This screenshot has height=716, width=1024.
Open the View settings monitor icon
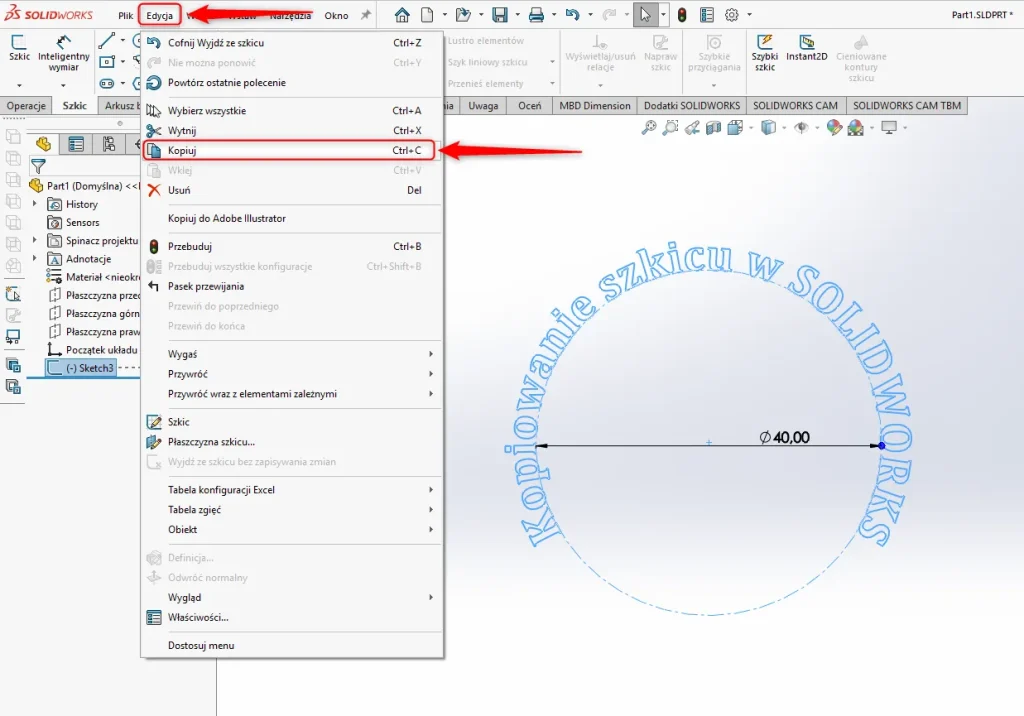tap(889, 128)
